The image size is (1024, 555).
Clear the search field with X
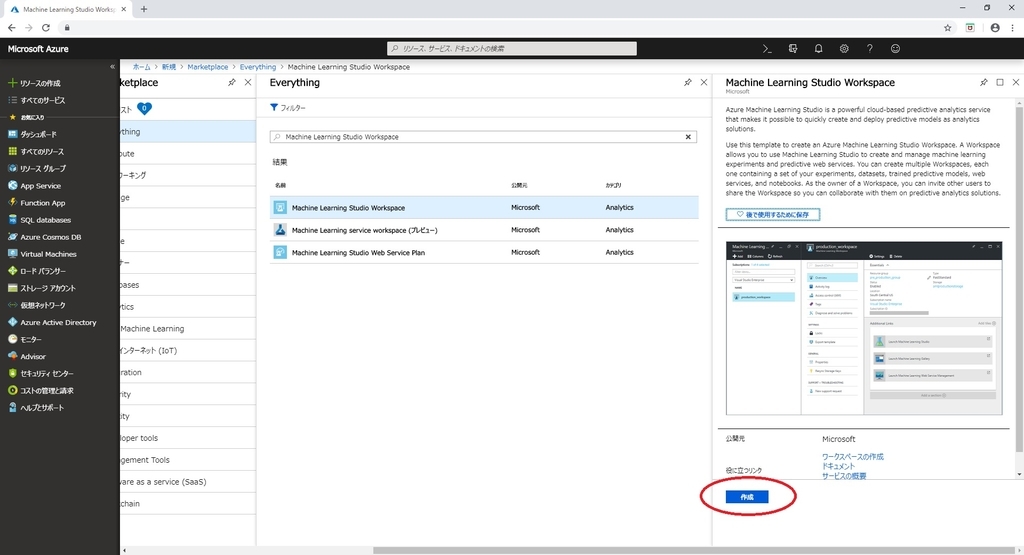click(688, 137)
